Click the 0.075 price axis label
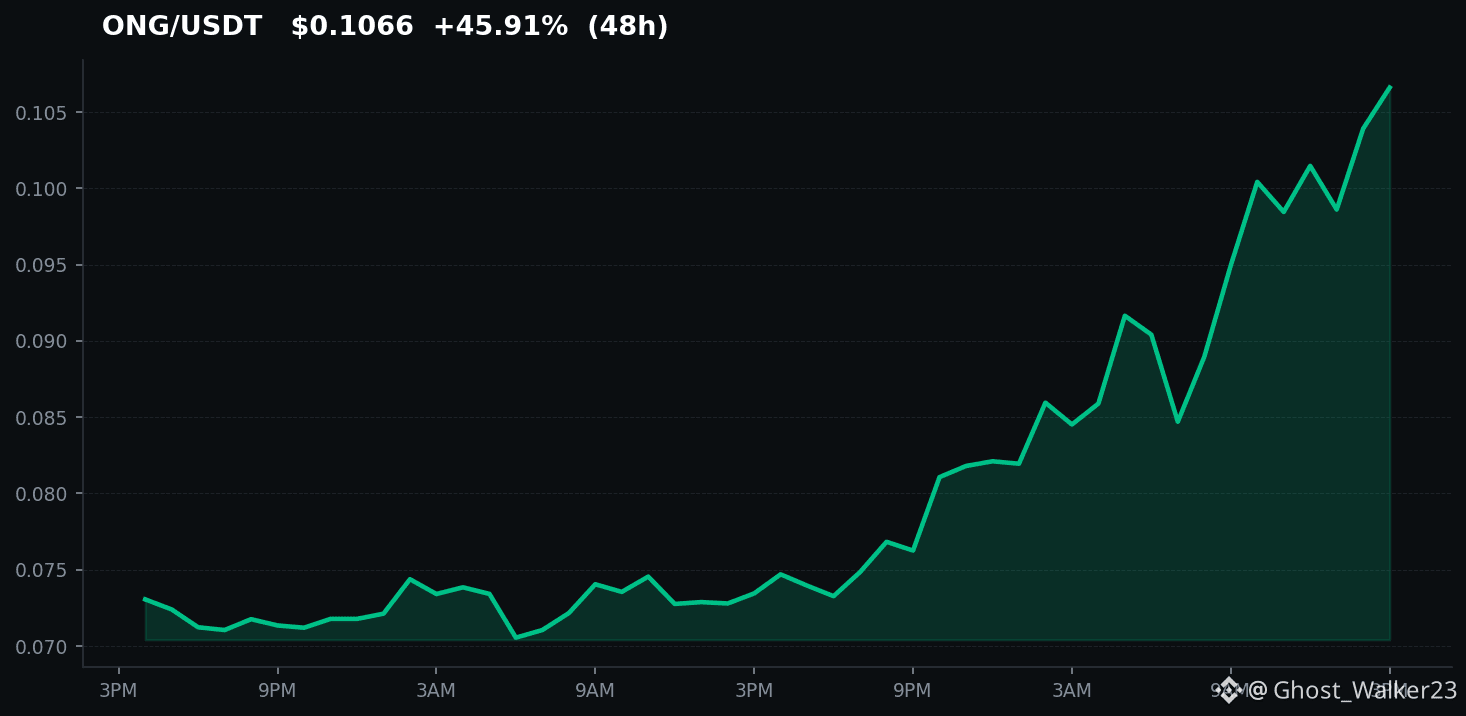The image size is (1466, 716). pos(41,571)
